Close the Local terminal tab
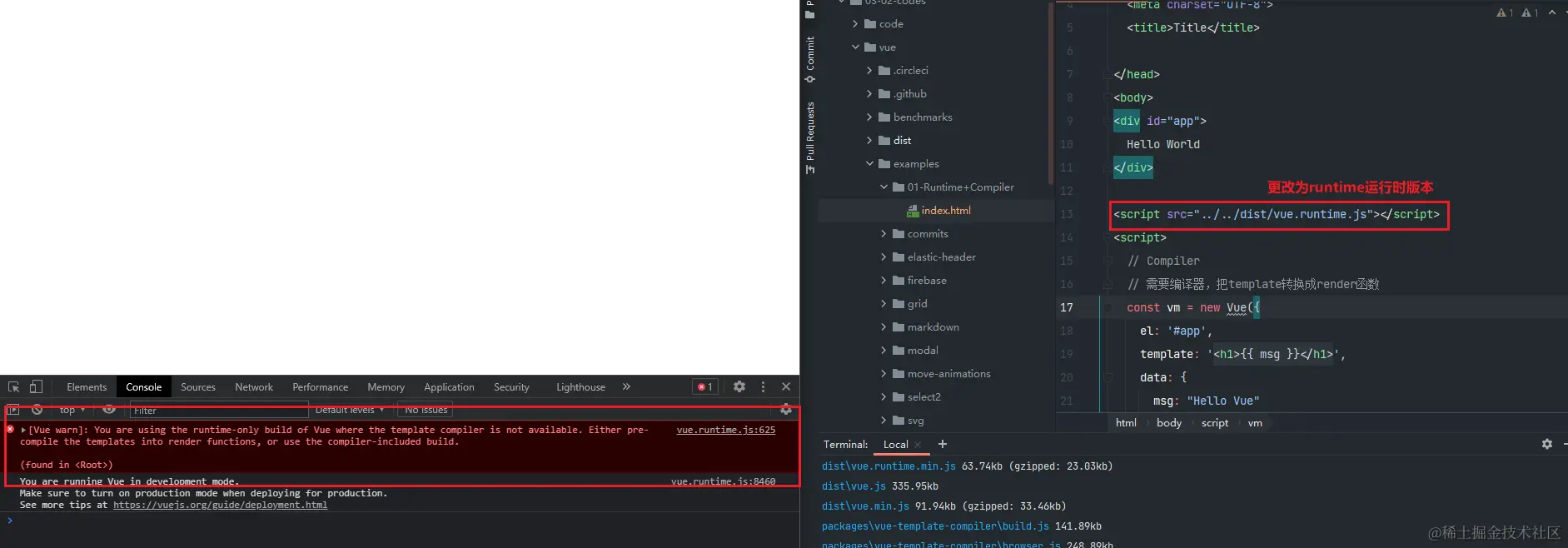1568x548 pixels. click(x=918, y=445)
